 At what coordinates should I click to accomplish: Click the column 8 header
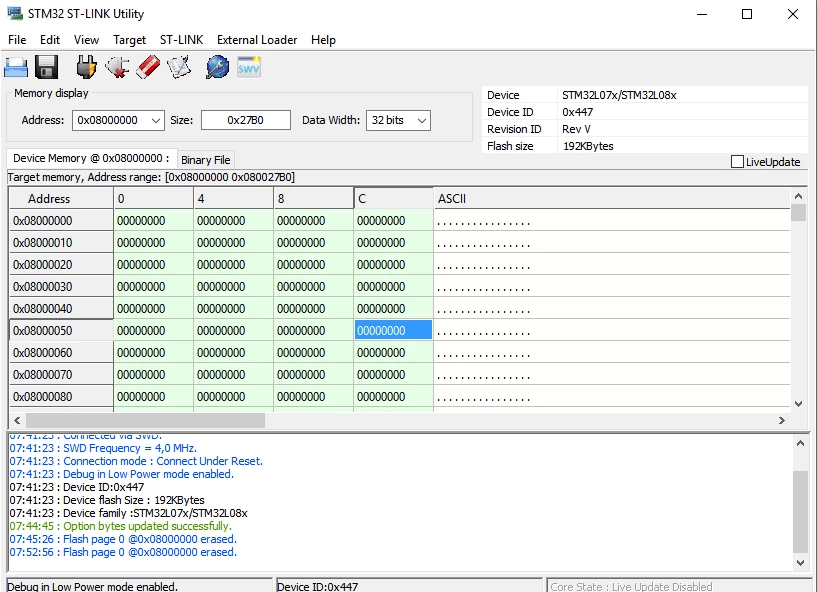coord(313,199)
